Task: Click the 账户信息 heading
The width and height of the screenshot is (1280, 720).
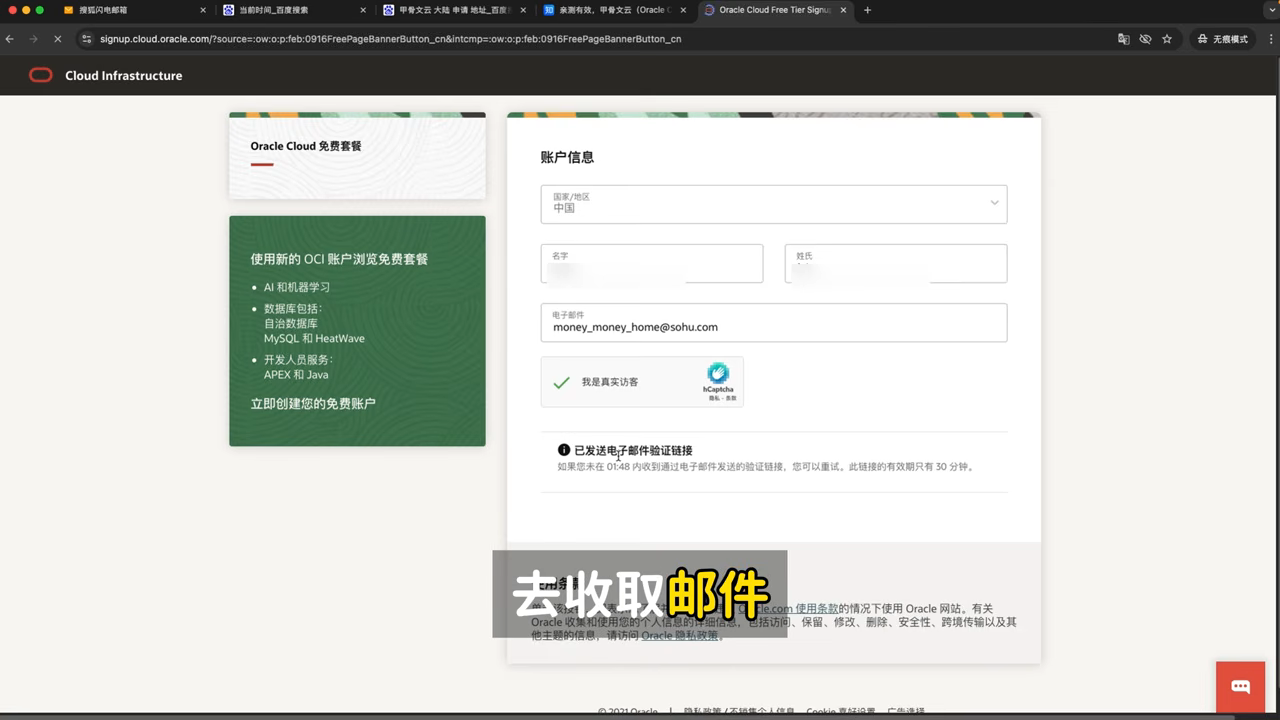Action: (x=567, y=157)
